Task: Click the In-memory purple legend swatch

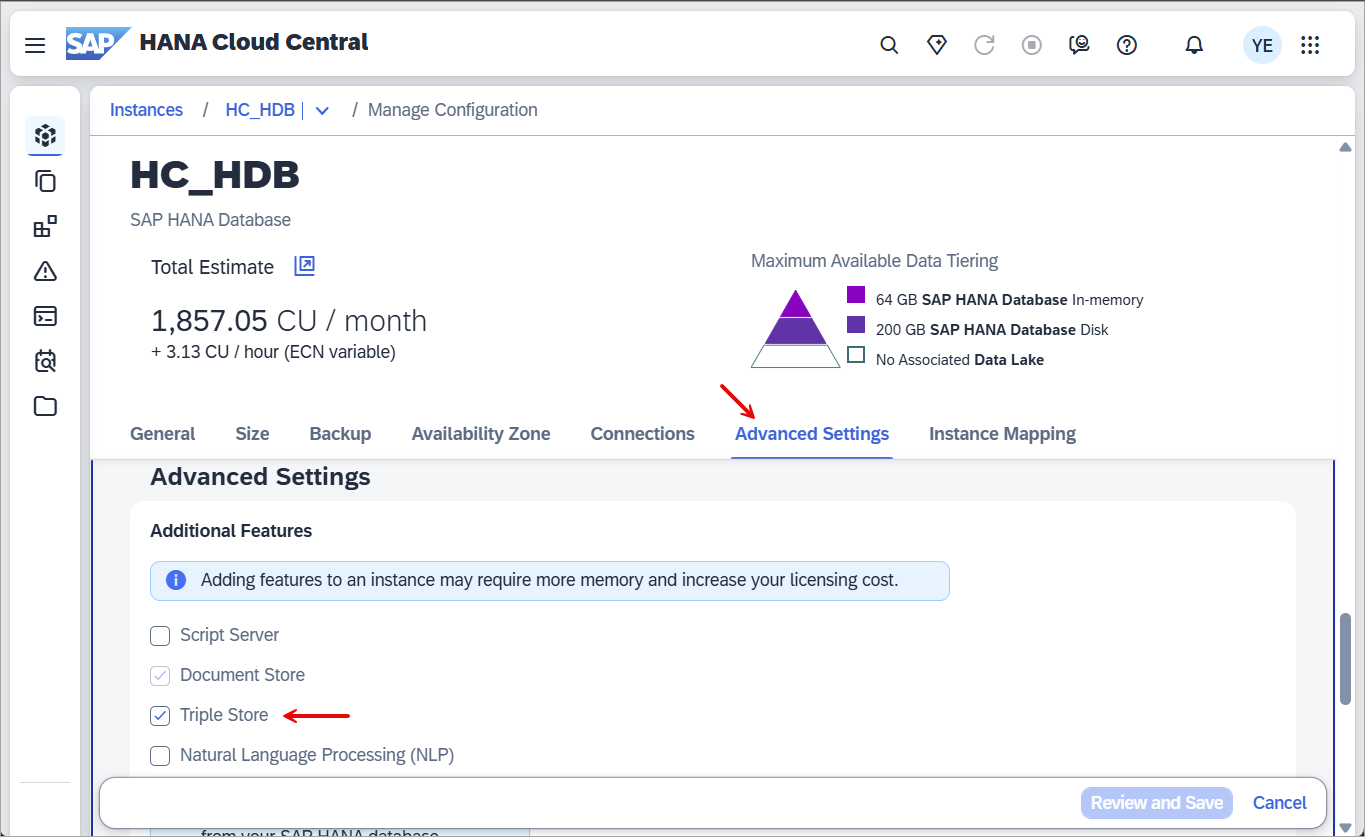Action: [x=855, y=295]
